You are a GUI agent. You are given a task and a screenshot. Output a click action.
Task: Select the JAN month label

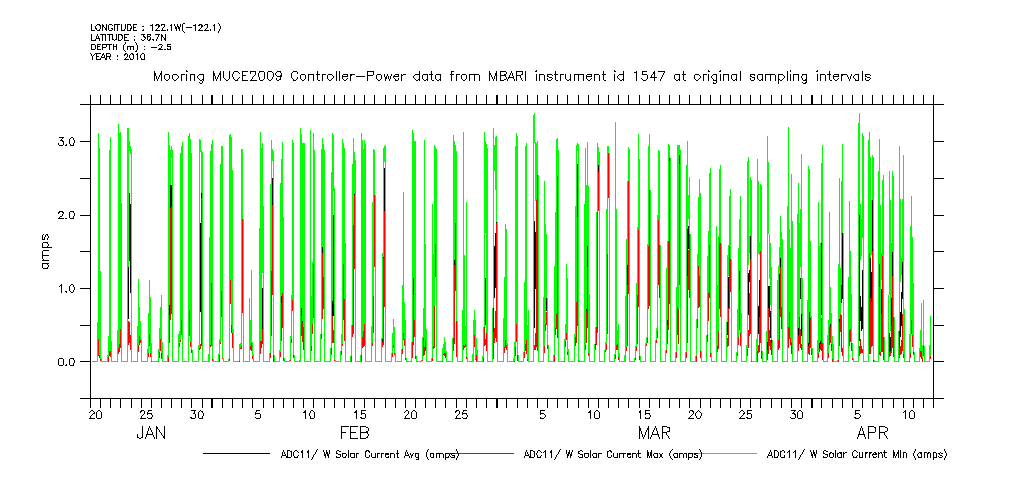[x=151, y=433]
